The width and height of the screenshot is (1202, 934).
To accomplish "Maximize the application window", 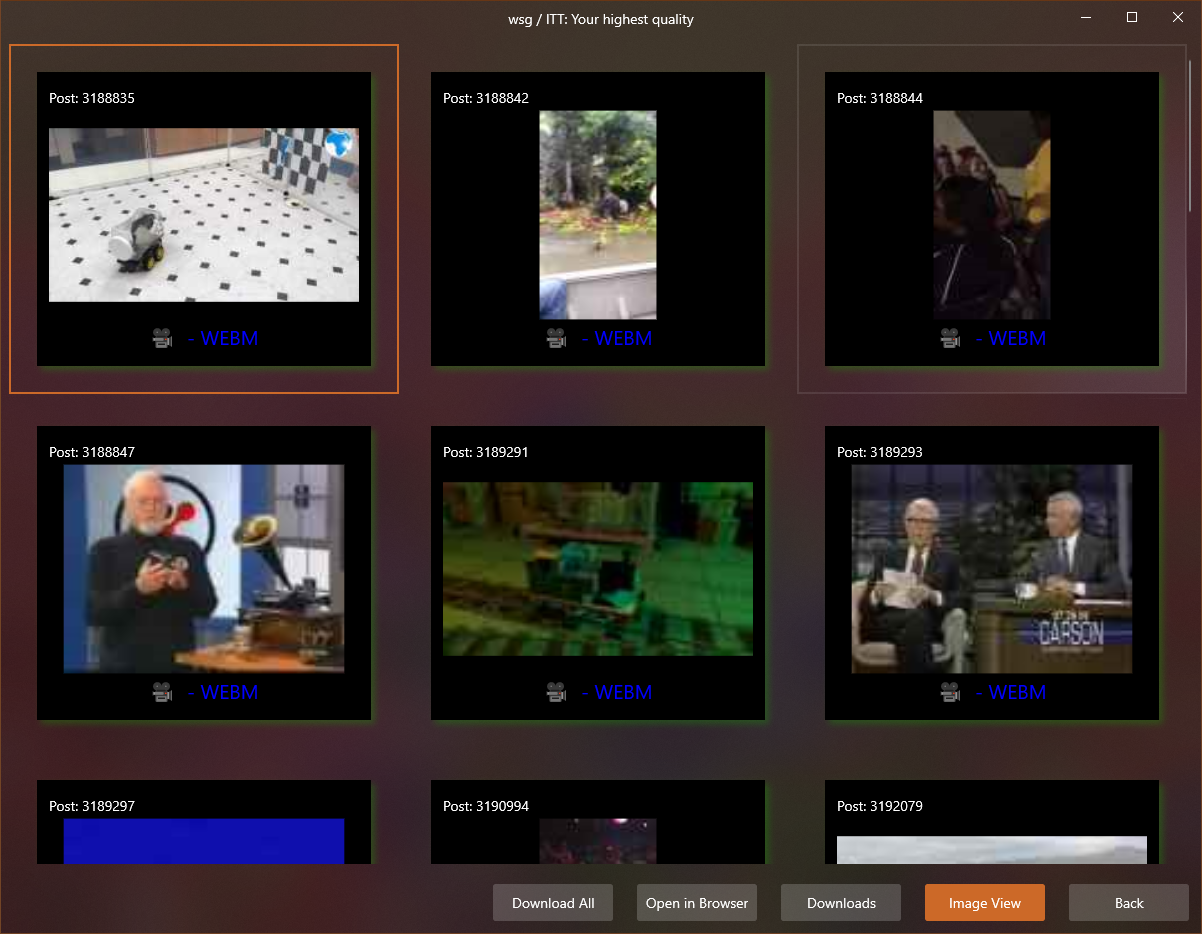I will tap(1132, 17).
